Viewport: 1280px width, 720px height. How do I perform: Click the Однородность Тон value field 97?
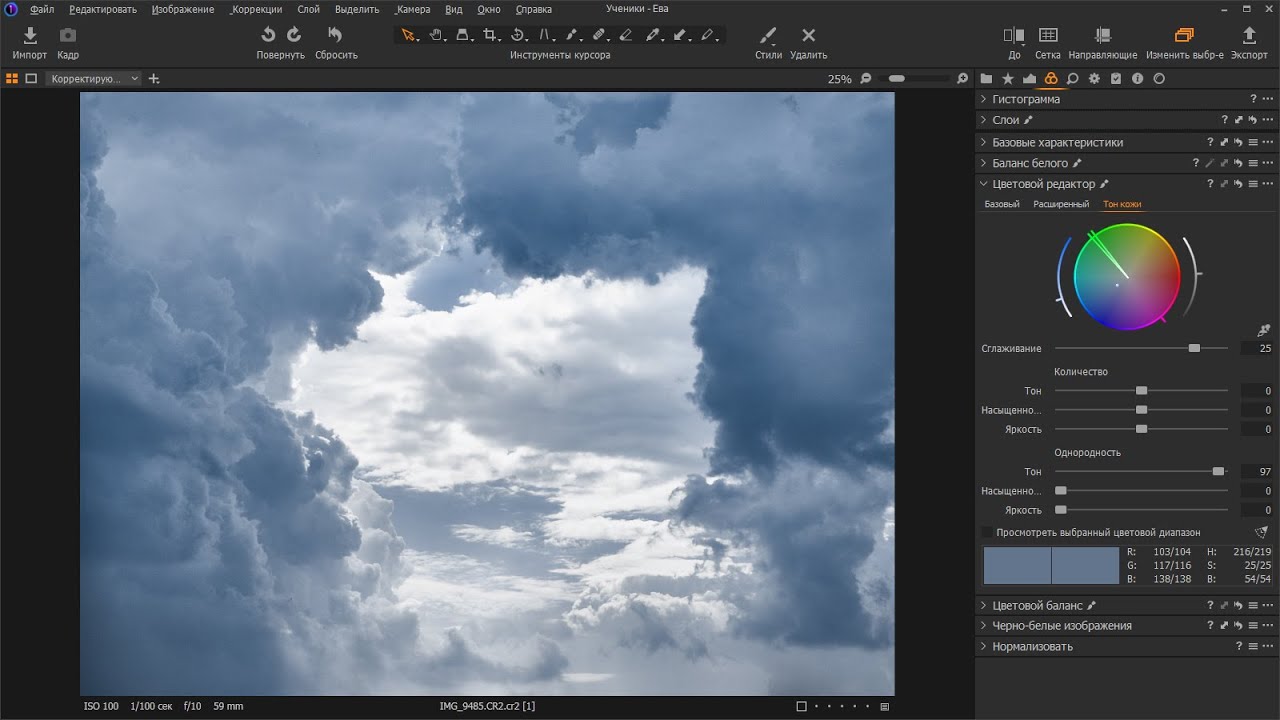click(1257, 471)
